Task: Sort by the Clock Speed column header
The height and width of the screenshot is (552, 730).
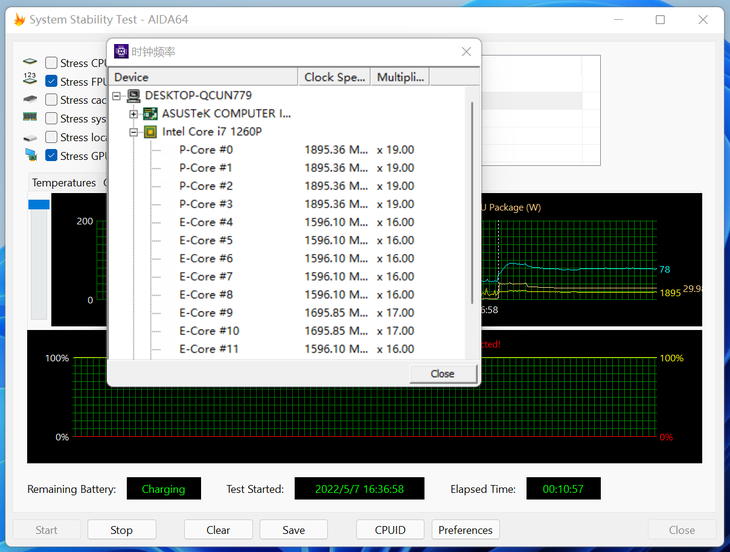Action: 334,77
